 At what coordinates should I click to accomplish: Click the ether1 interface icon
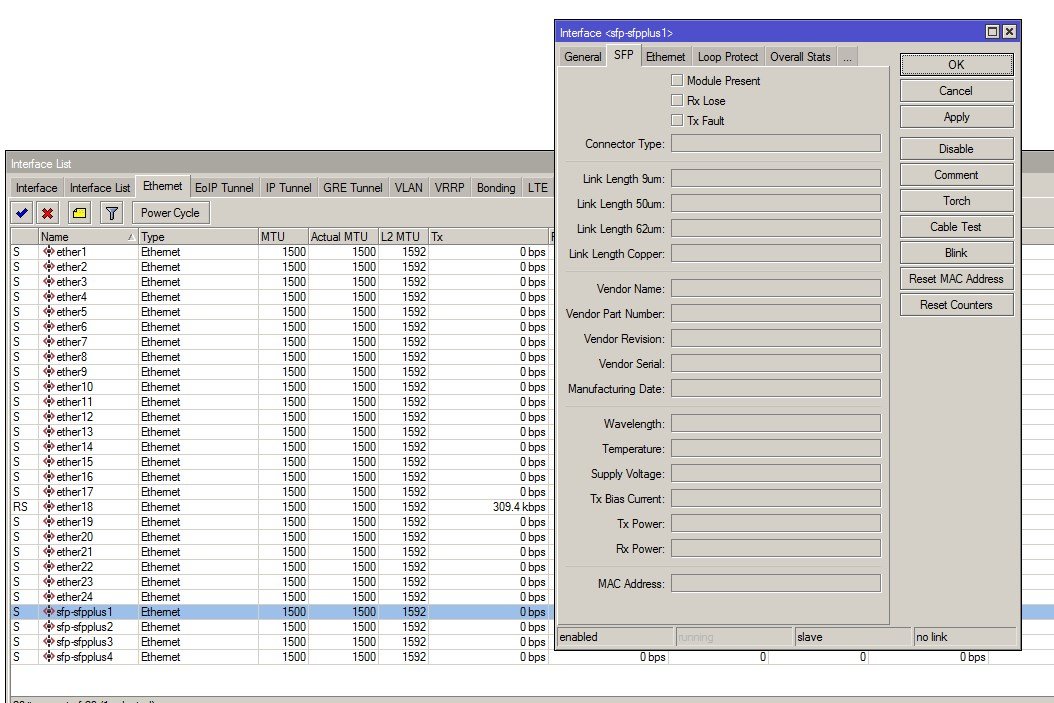48,252
